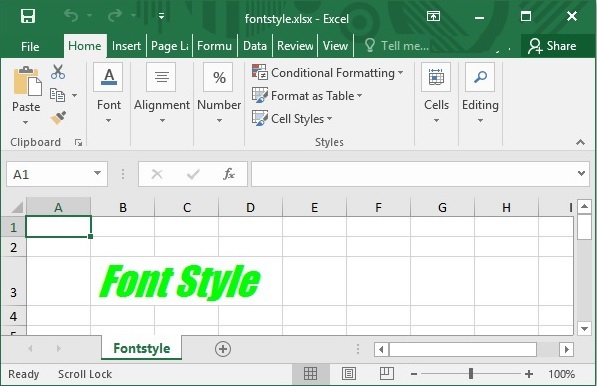
Task: Open Insert Function fx dialog
Action: pos(229,174)
